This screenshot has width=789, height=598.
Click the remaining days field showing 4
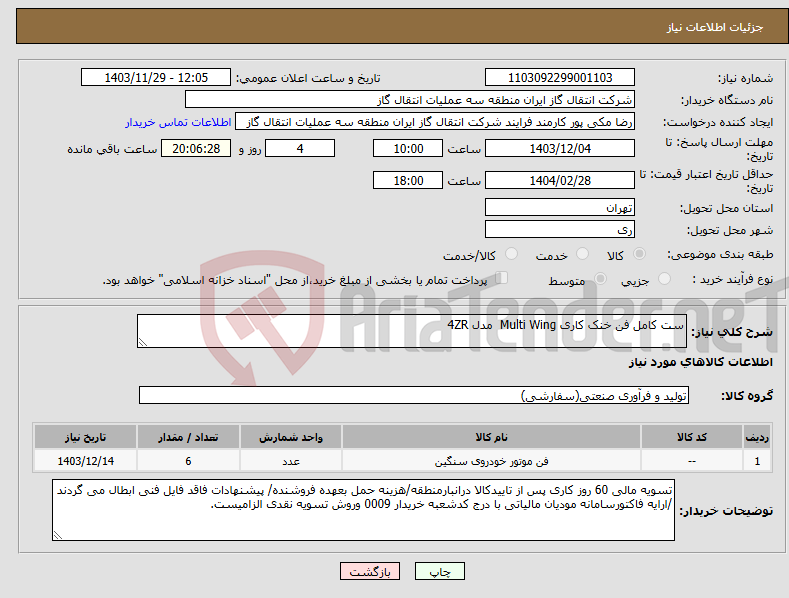(300, 148)
